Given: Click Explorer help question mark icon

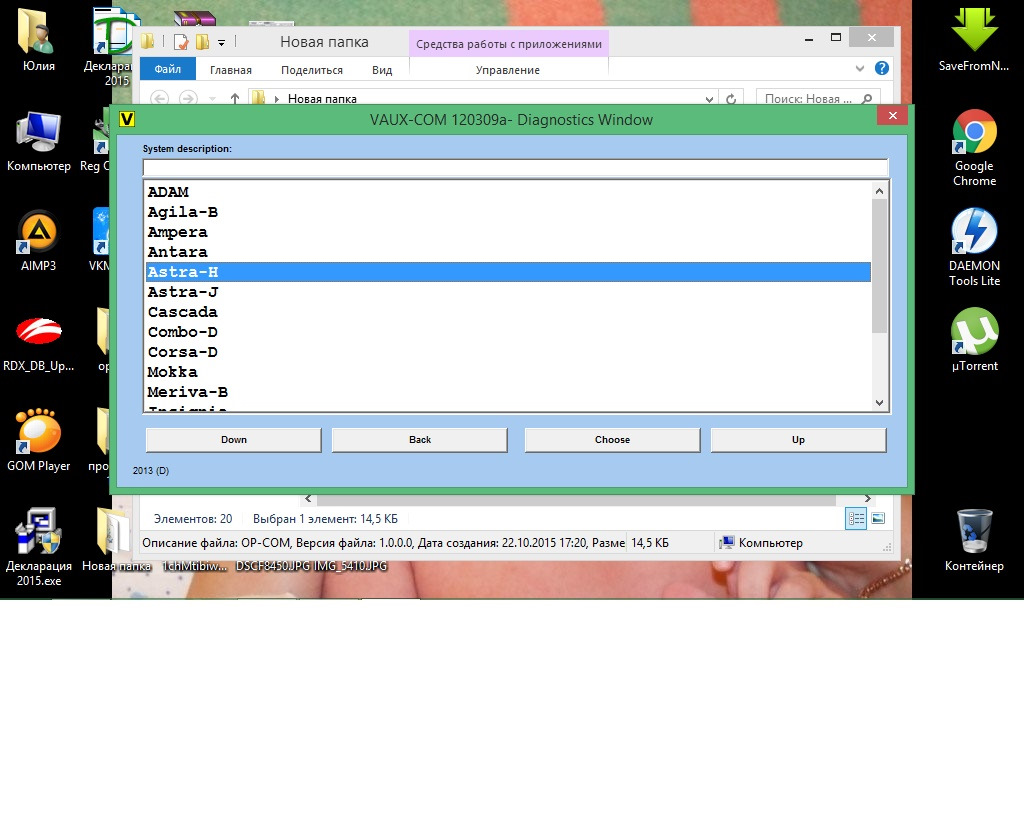Looking at the screenshot, I should pos(882,68).
